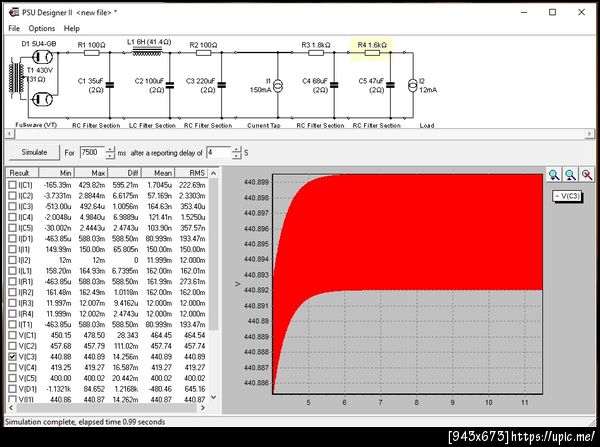This screenshot has height=447, width=600.
Task: Select the highlighted R4 1.8kΩ resistor
Action: [372, 53]
